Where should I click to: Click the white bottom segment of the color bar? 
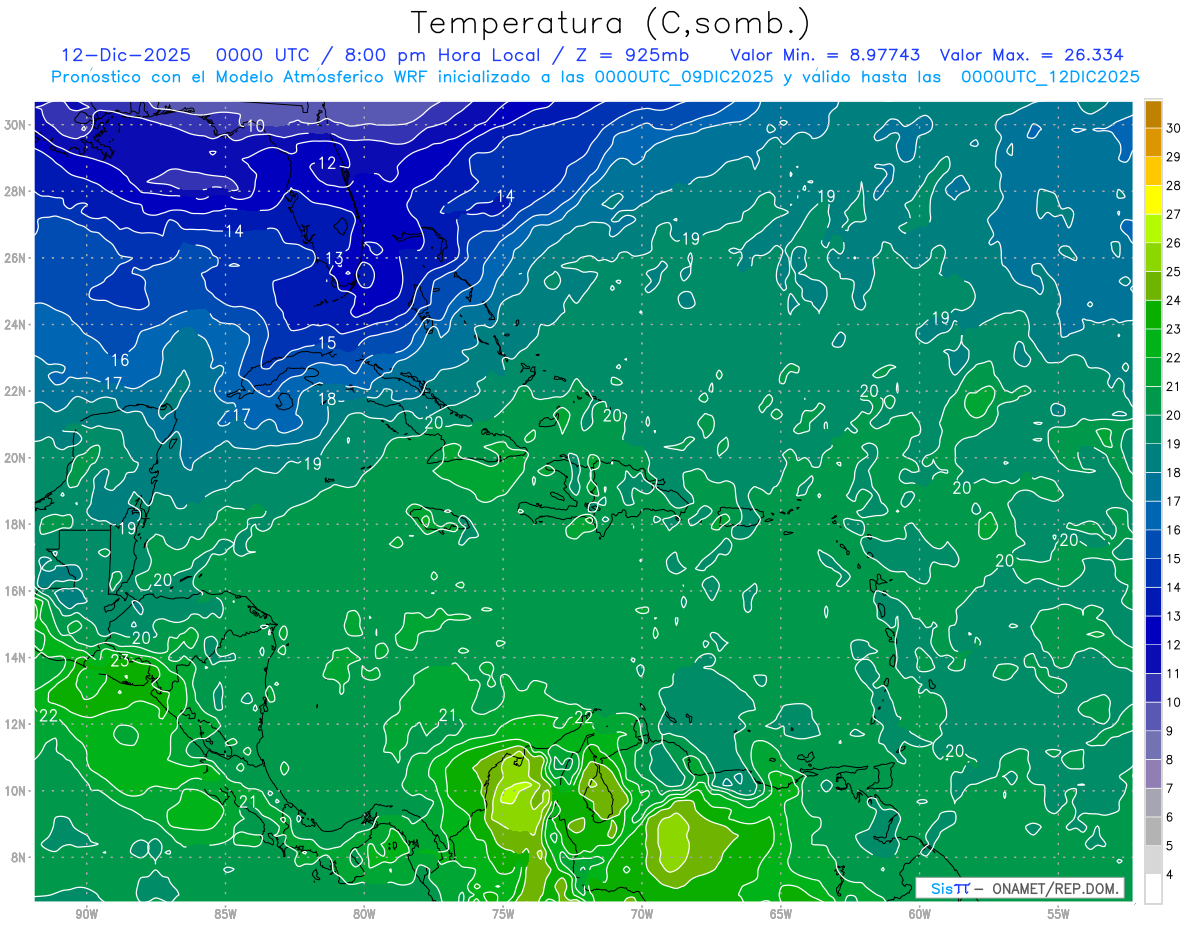[x=1153, y=889]
